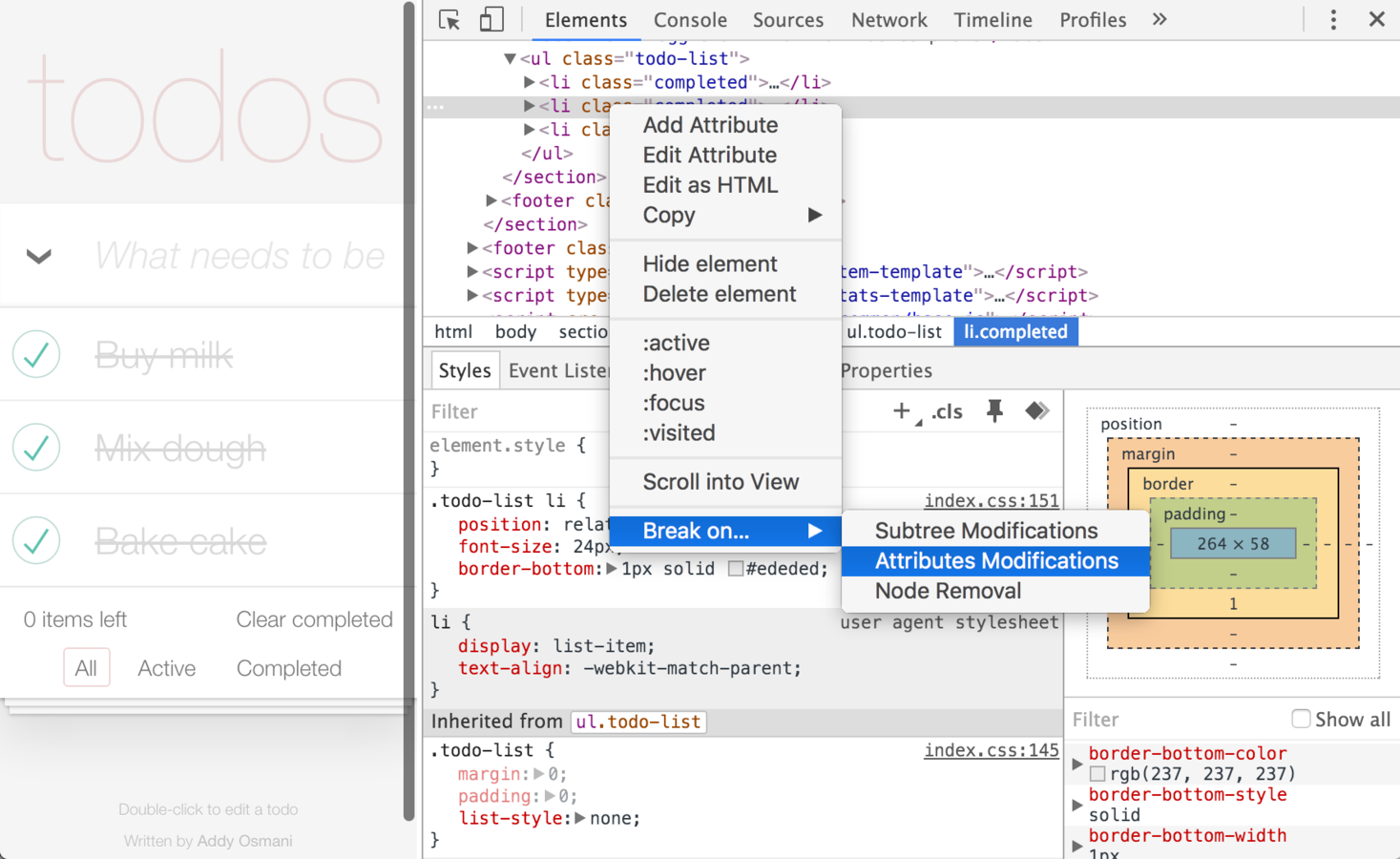Select ul.todo-list in the breadcrumb
The width and height of the screenshot is (1400, 859).
pos(894,332)
